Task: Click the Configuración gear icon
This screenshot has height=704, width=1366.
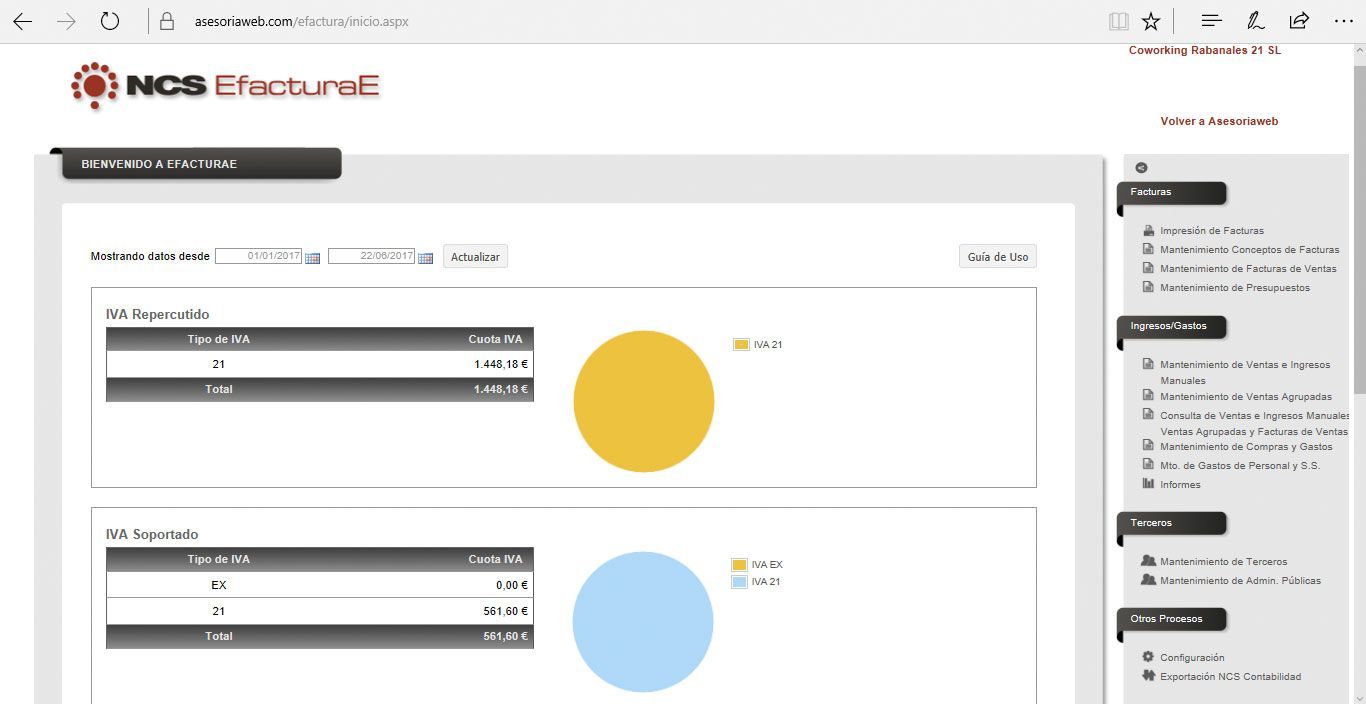Action: (1148, 657)
